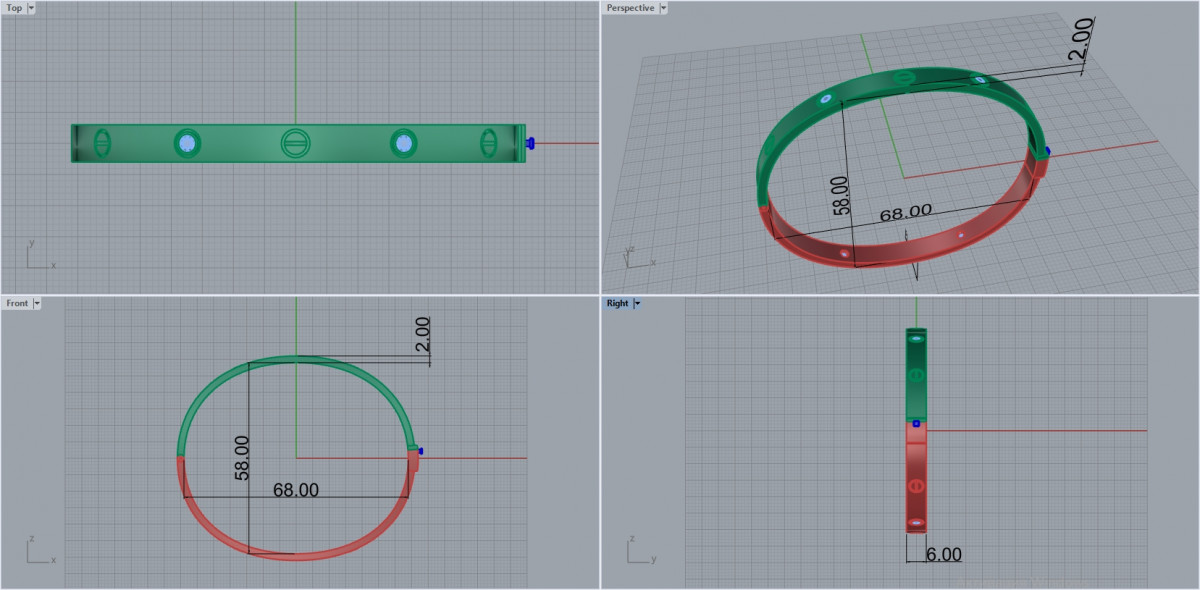Open the Top viewport dropdown arrow
This screenshot has height=590, width=1200.
(31, 8)
